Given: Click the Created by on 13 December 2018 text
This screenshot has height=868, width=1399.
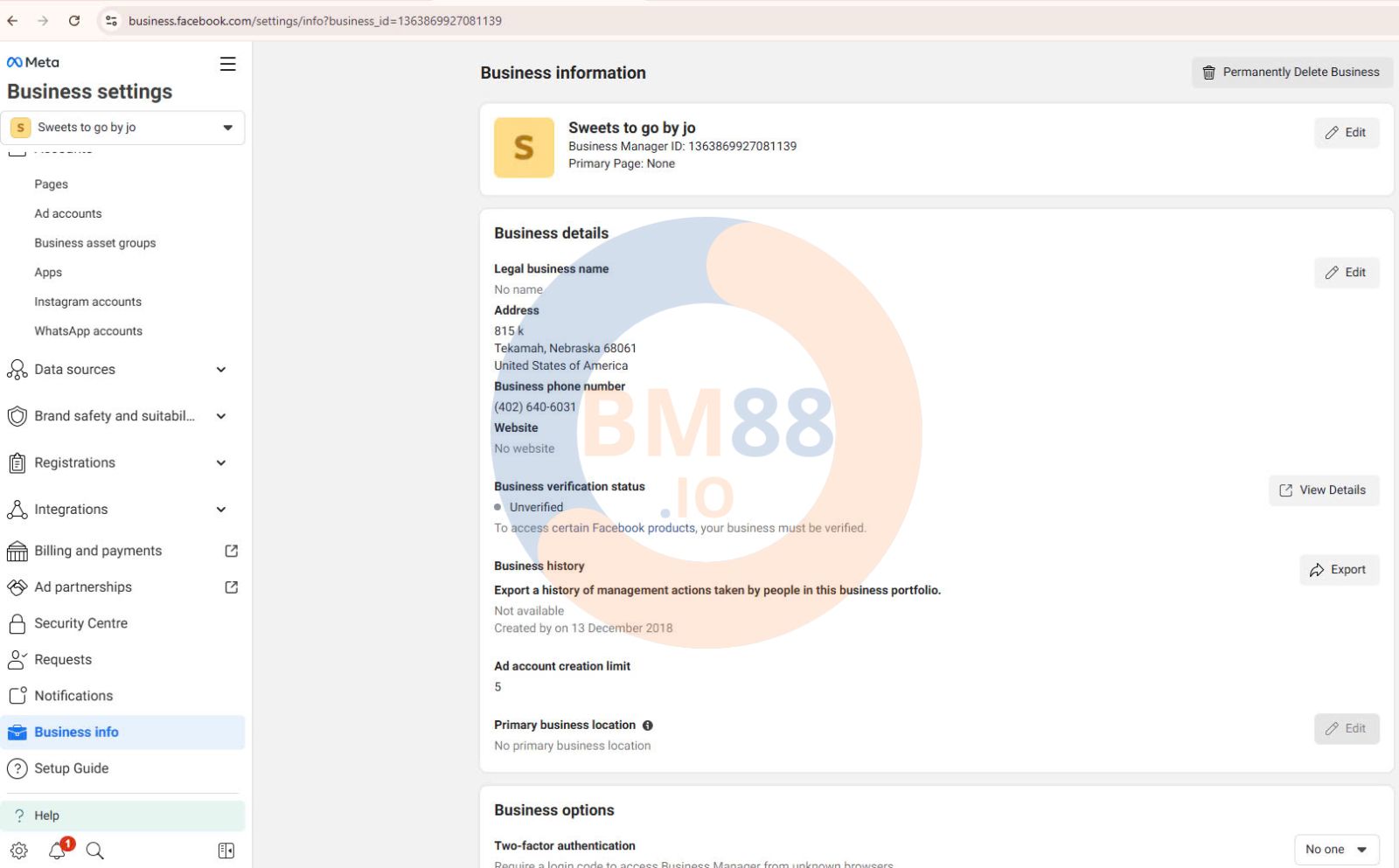Looking at the screenshot, I should [583, 628].
